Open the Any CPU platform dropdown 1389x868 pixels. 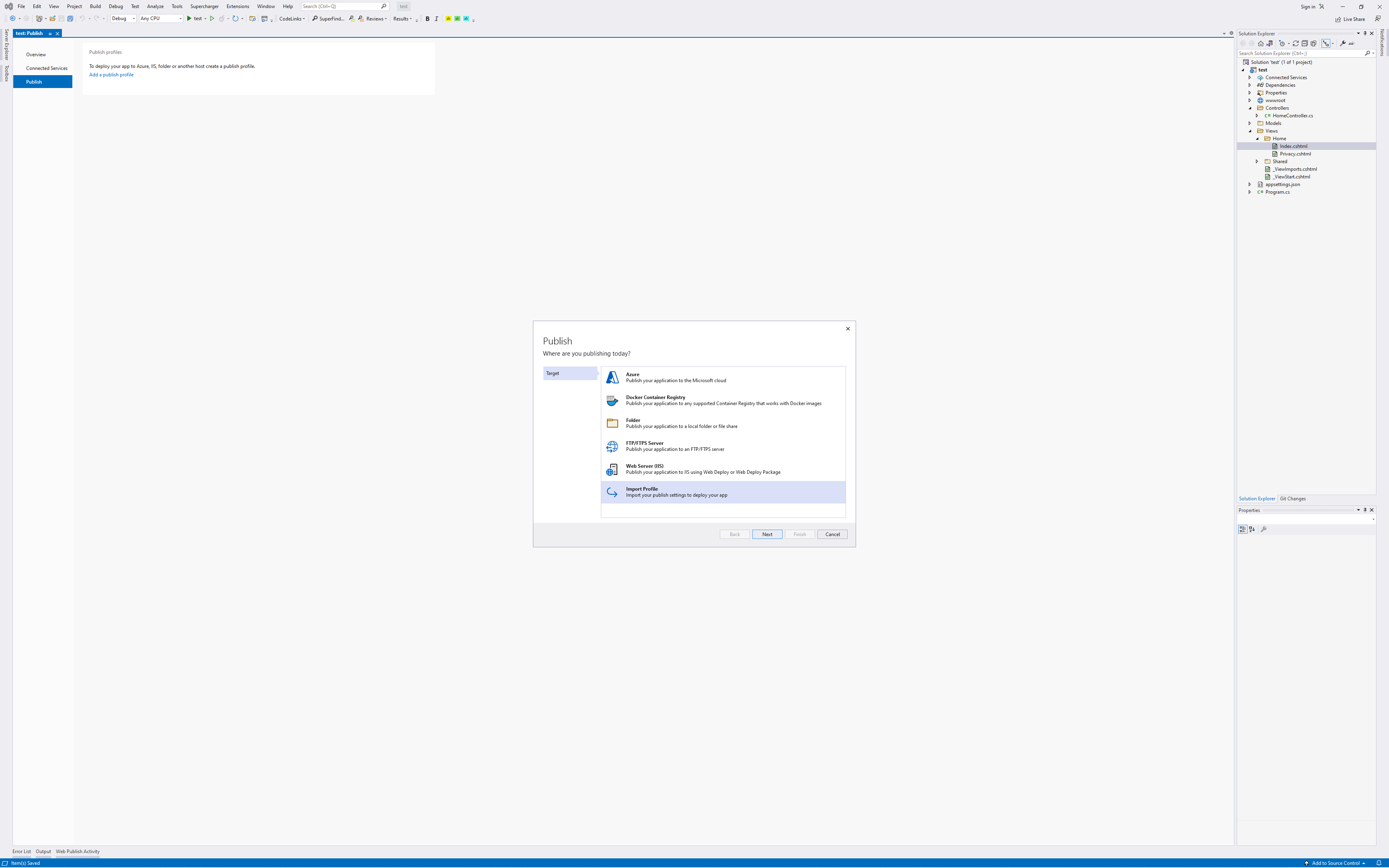161,19
